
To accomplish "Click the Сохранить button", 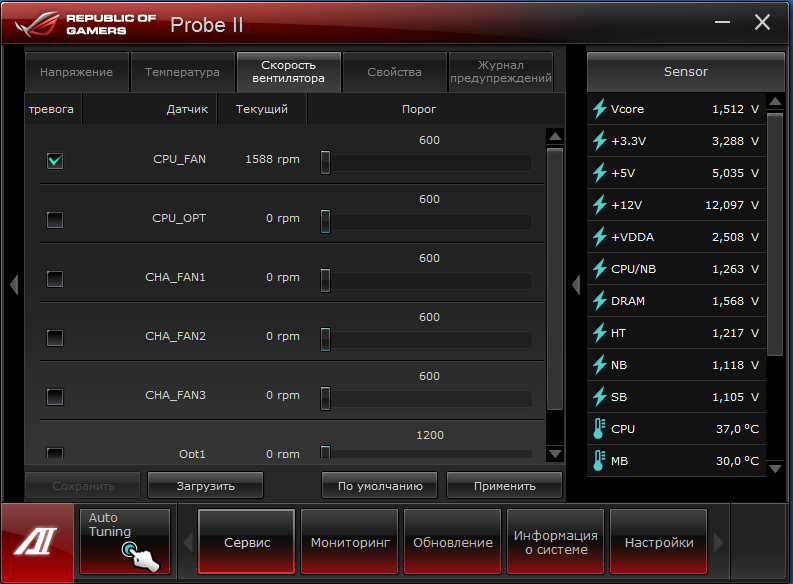I will pyautogui.click(x=83, y=485).
